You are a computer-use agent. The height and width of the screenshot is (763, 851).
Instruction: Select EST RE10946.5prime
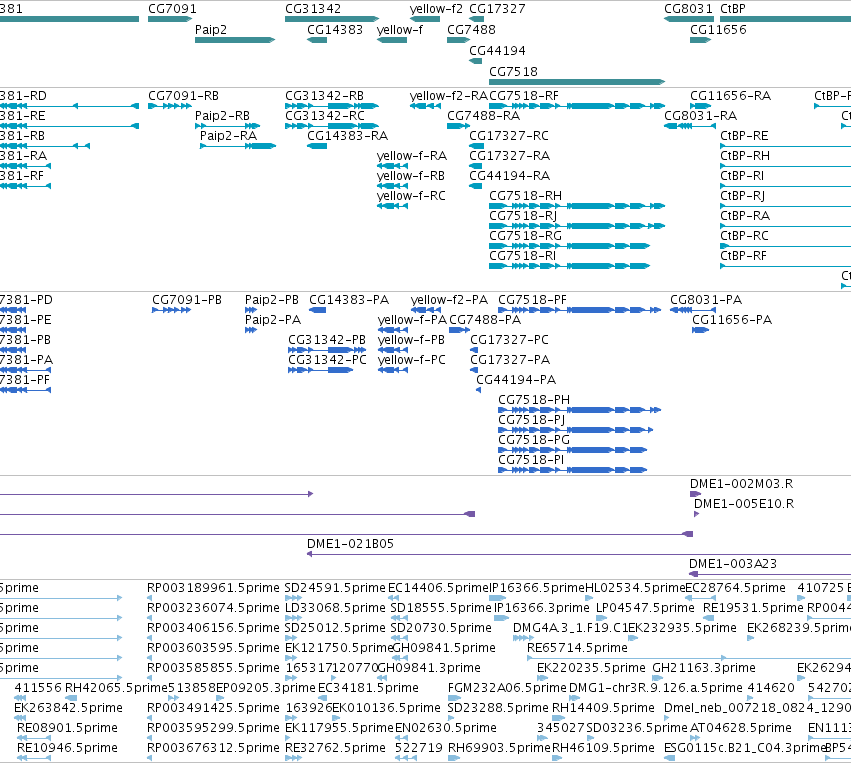(x=34, y=758)
